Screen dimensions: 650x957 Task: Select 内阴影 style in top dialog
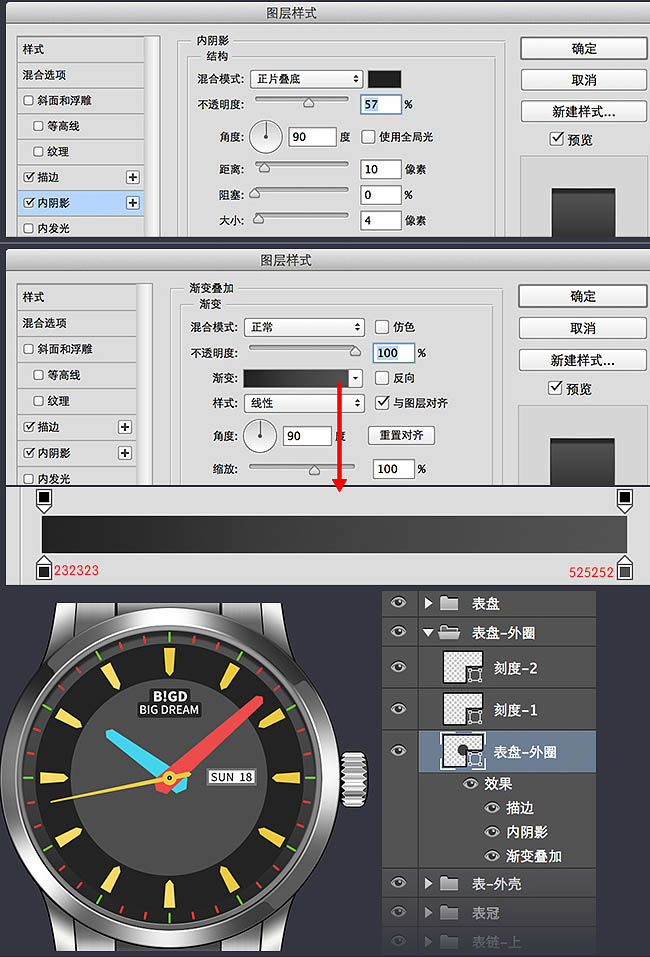[81, 203]
